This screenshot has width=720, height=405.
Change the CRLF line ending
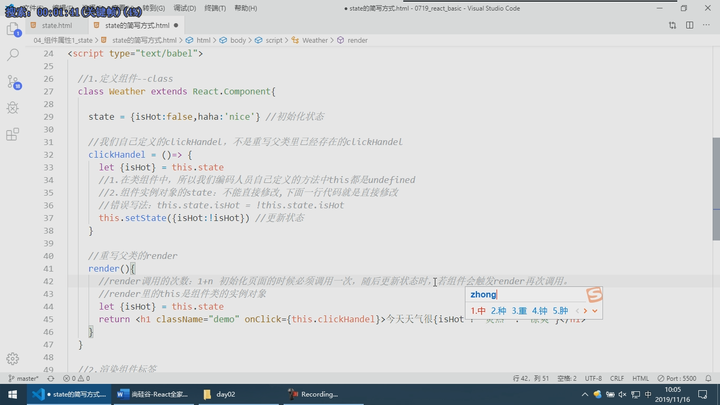point(617,378)
